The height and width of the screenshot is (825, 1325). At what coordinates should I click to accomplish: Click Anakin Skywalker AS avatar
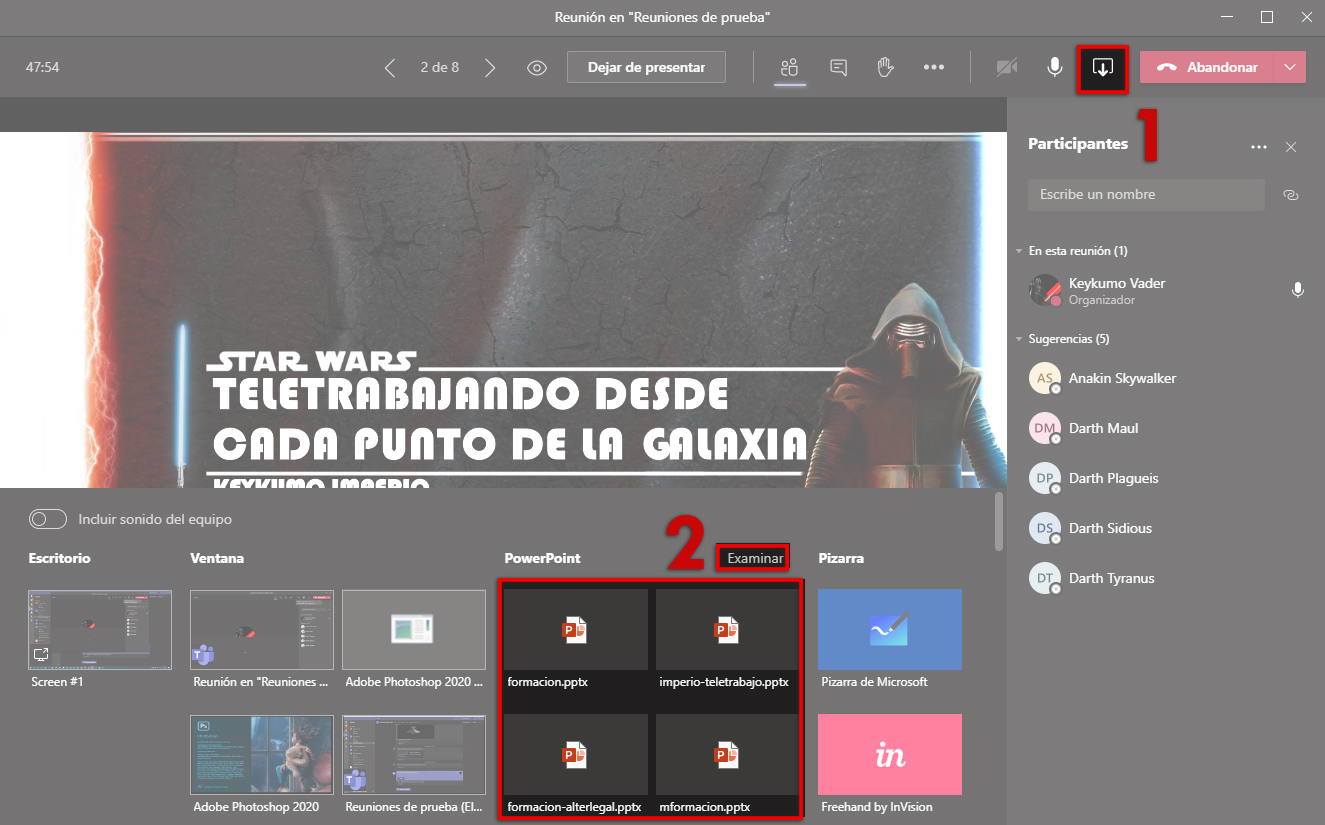tap(1044, 378)
